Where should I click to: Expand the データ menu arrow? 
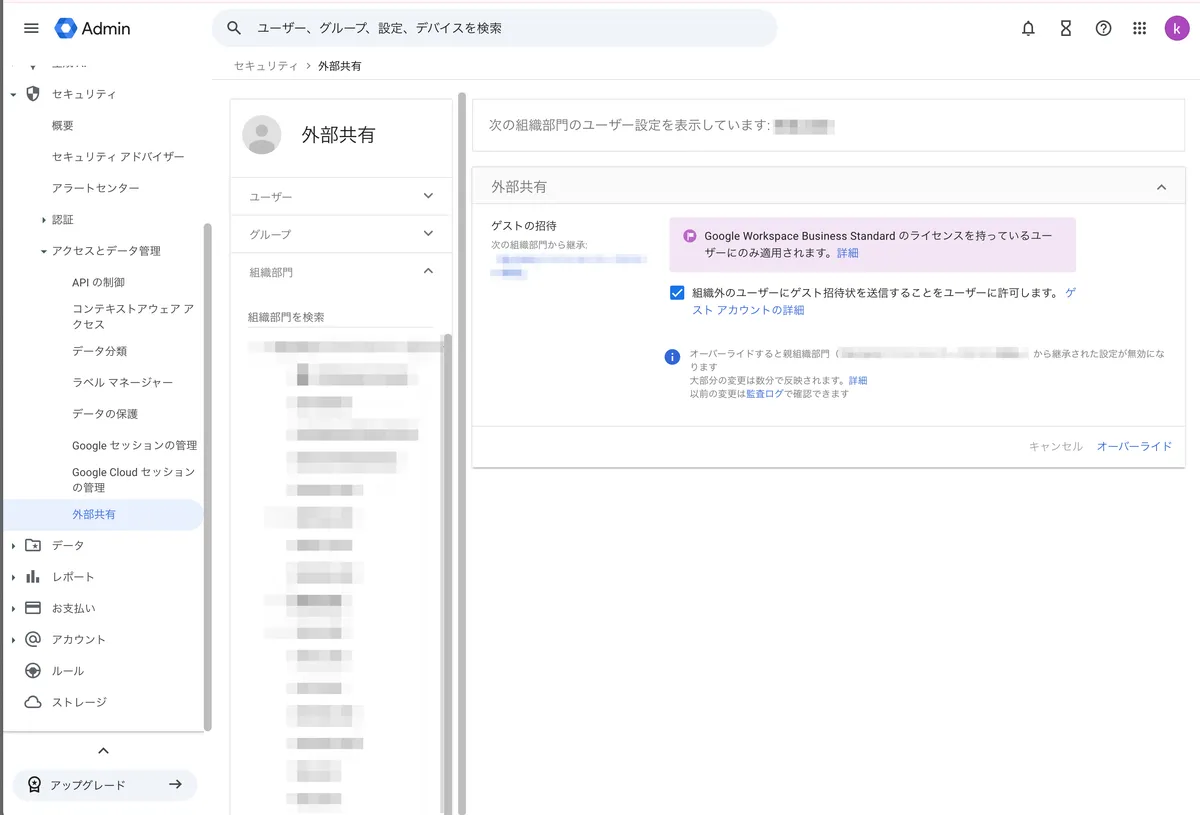[x=13, y=546]
